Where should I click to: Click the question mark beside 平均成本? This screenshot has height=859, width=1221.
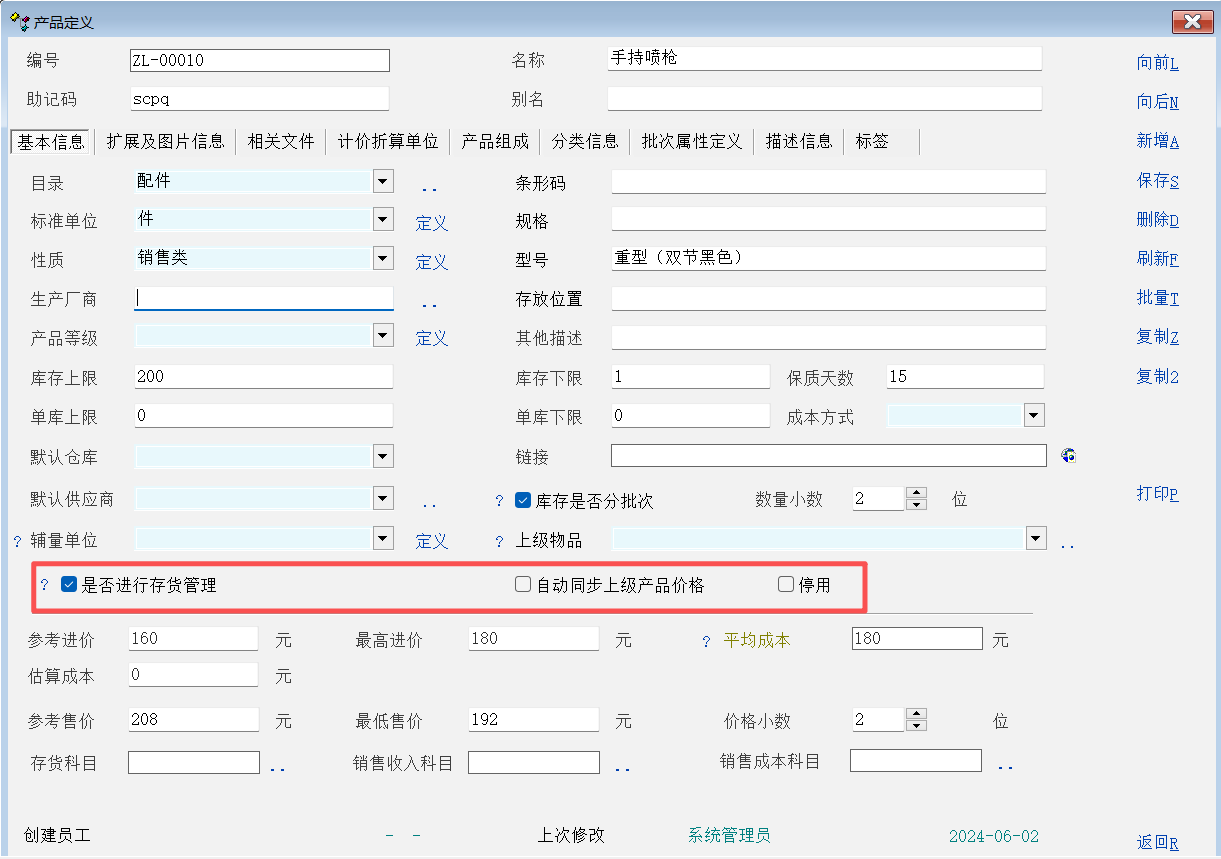pos(706,641)
